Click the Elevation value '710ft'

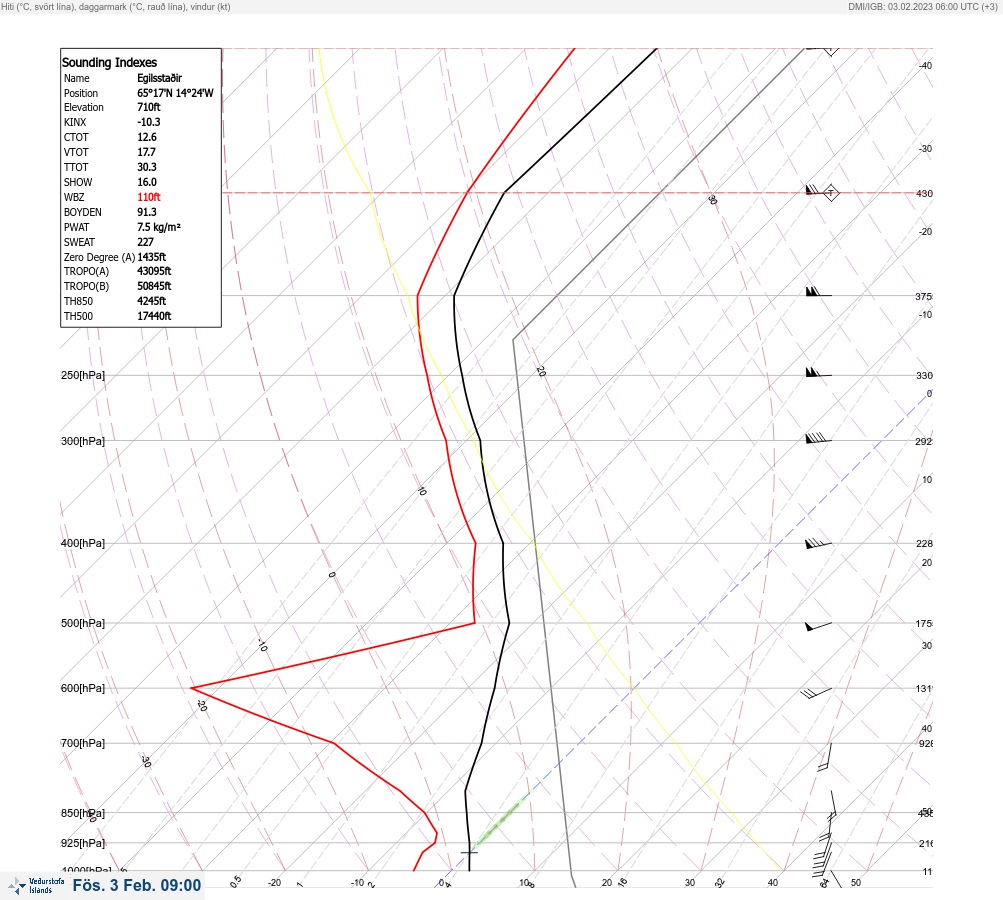[148, 107]
